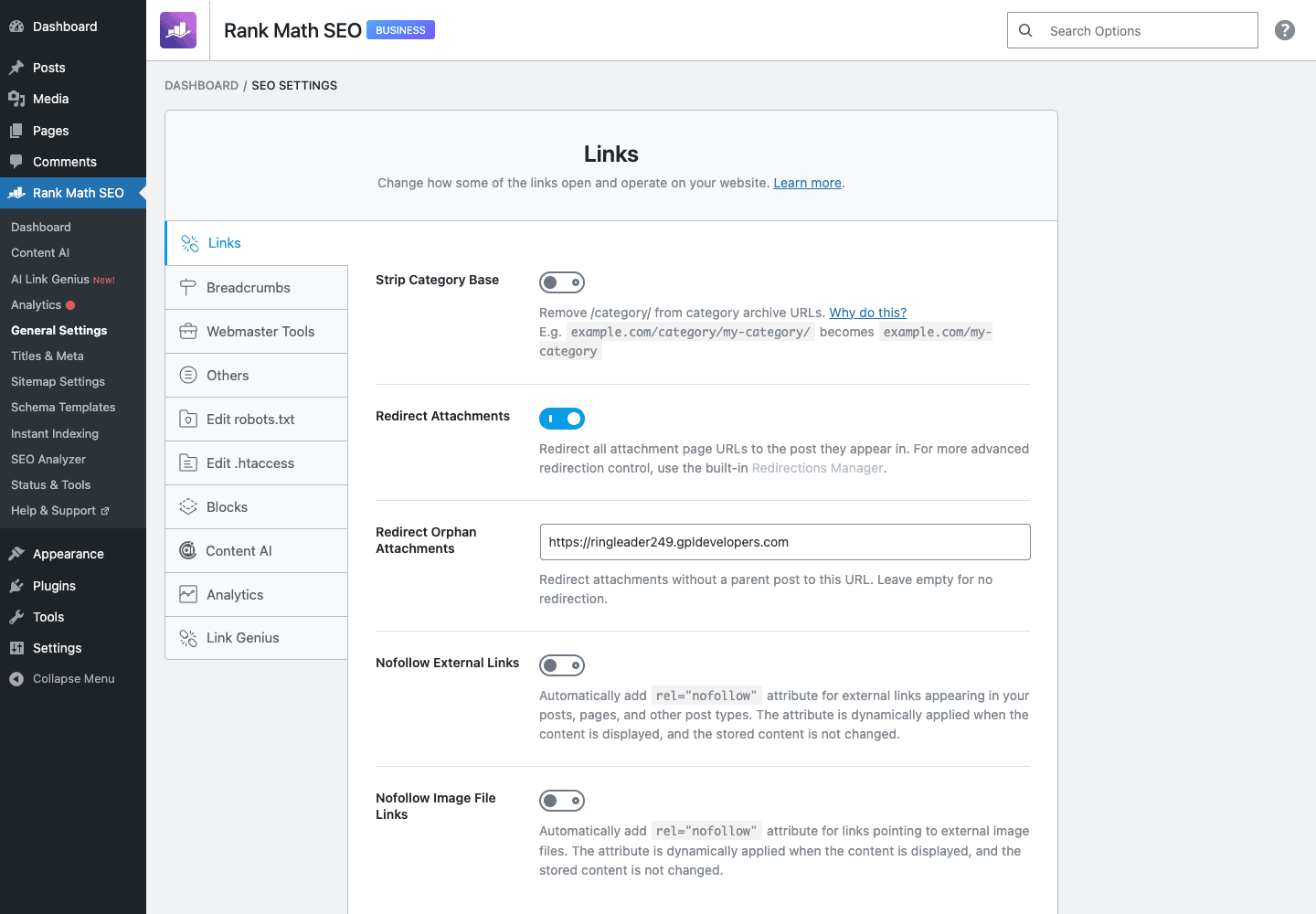Open Instant Indexing submenu item
The image size is (1316, 914).
pos(55,433)
